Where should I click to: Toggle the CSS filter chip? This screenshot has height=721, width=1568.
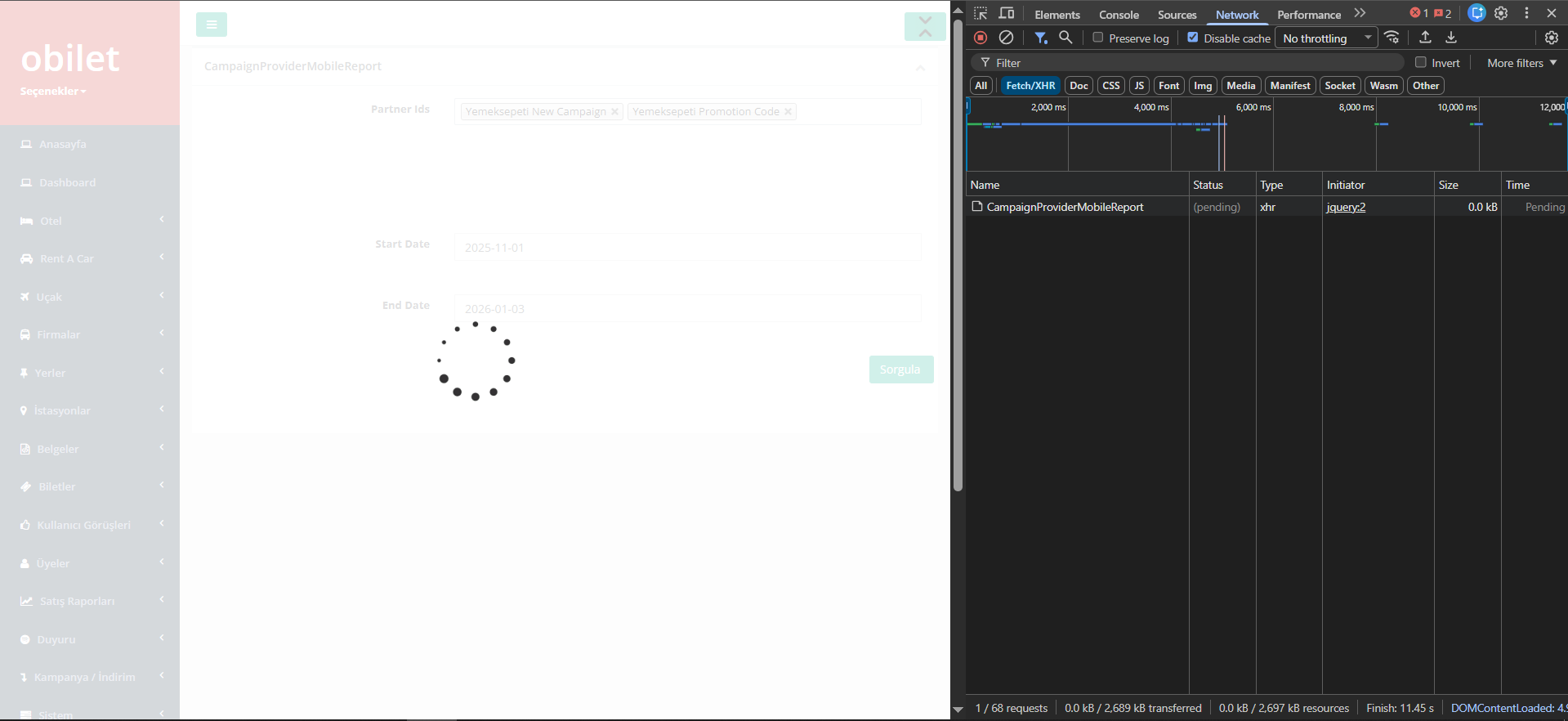tap(1111, 86)
